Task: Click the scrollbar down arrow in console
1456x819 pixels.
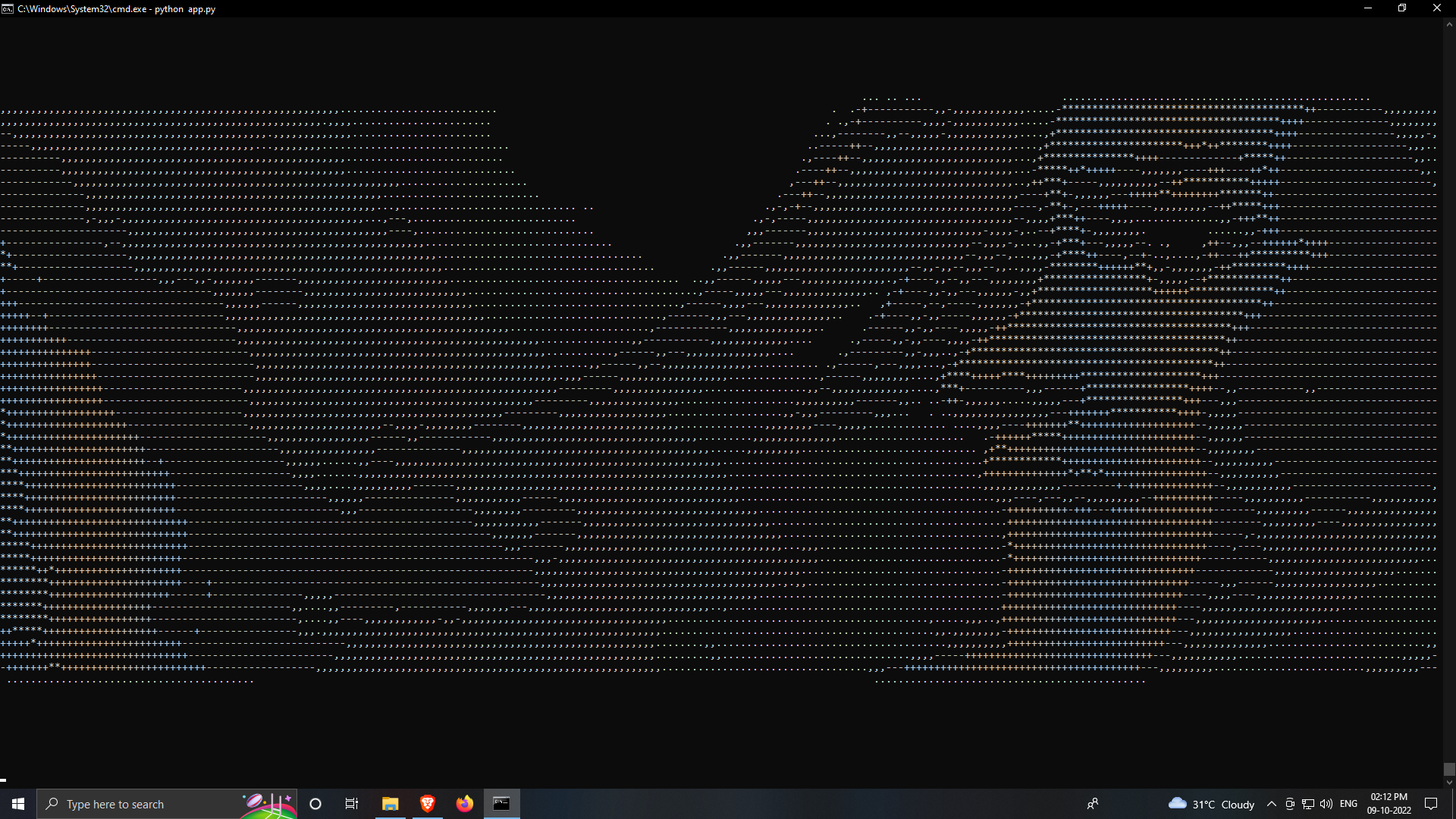Action: pos(1449,783)
